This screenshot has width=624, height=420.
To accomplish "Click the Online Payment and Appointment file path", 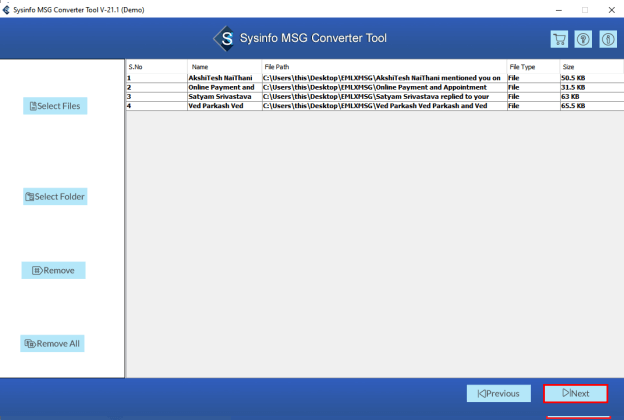I will [x=384, y=87].
